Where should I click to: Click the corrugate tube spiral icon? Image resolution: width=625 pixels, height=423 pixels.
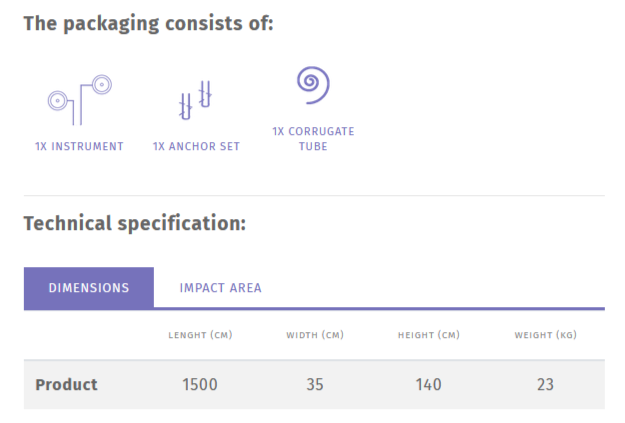313,85
